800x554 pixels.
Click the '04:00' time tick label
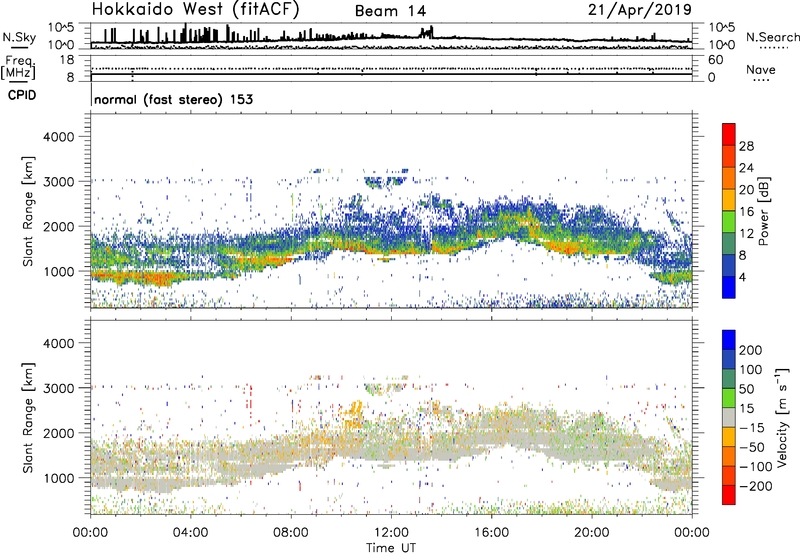tap(190, 533)
